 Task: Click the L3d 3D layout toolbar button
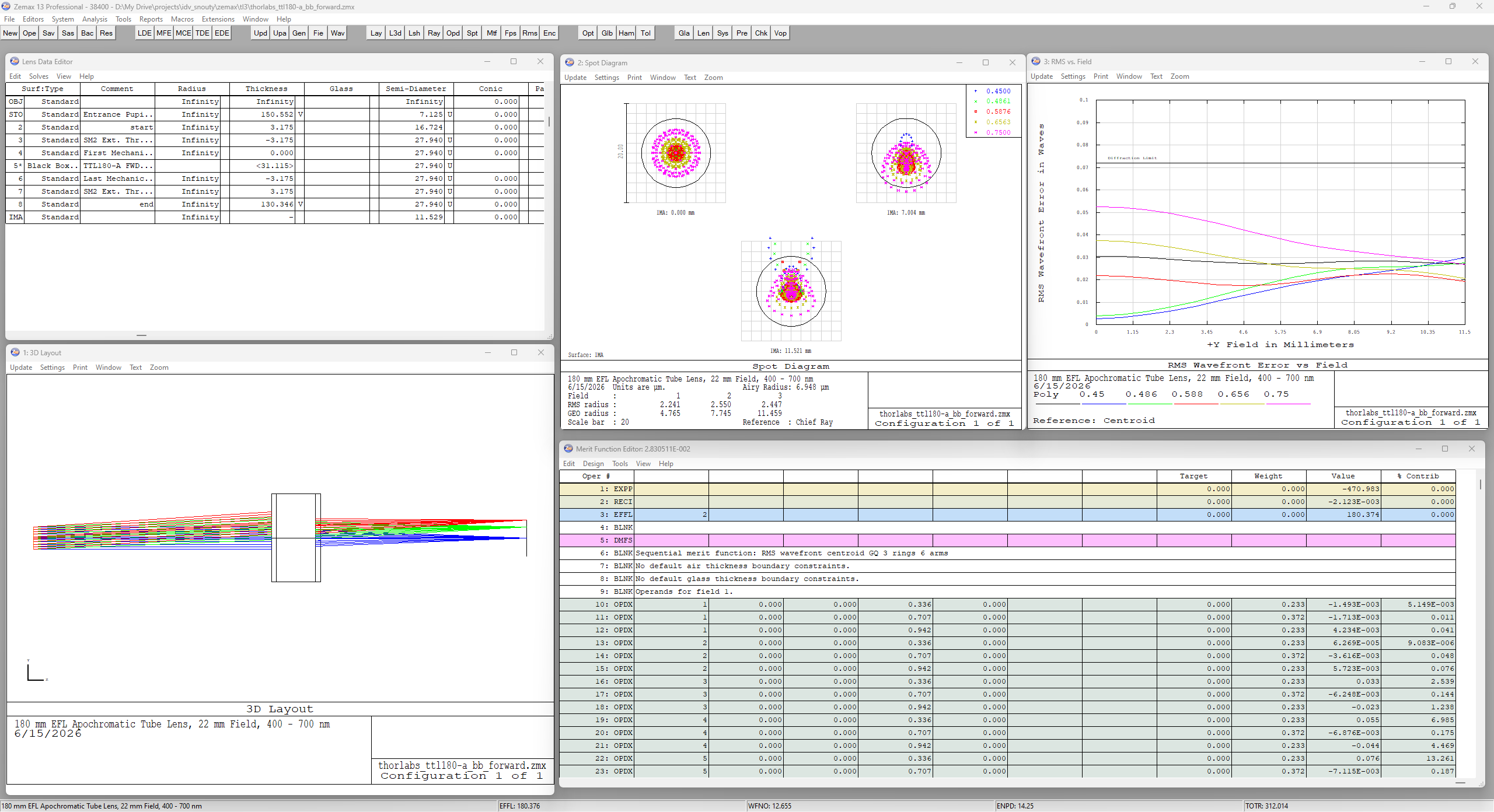(x=395, y=33)
